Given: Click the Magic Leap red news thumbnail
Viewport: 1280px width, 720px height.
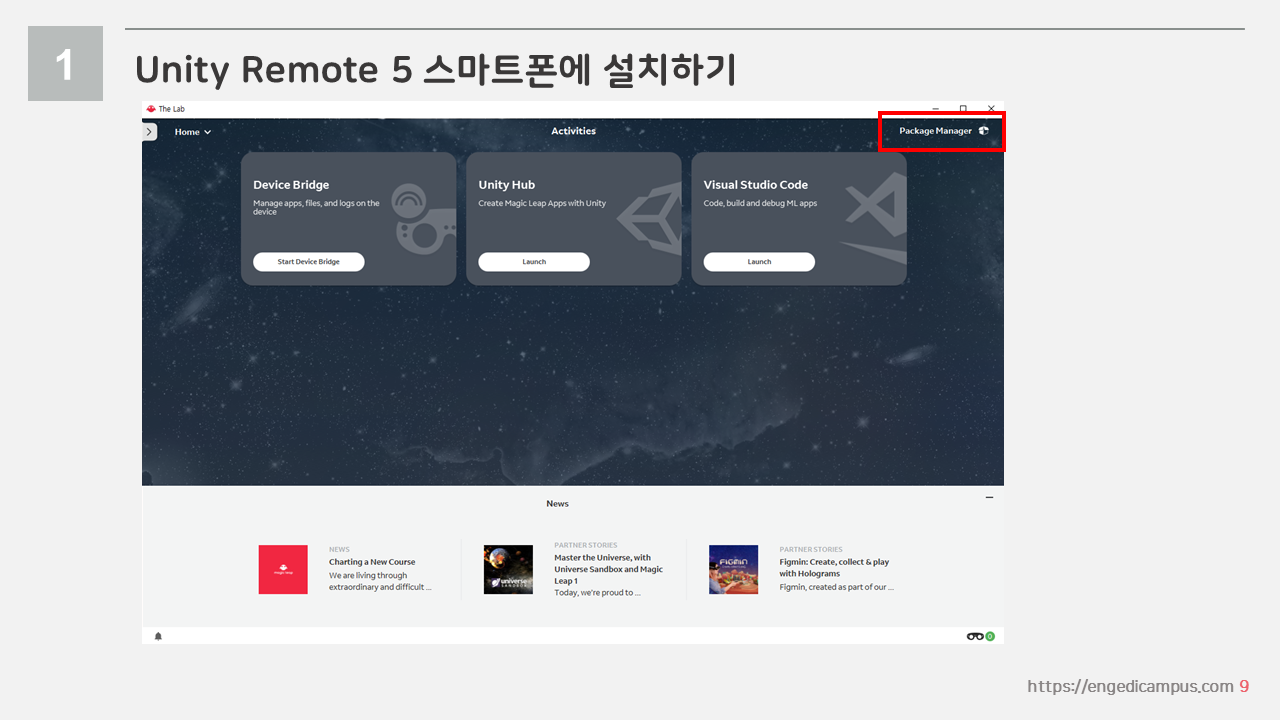Looking at the screenshot, I should click(x=283, y=569).
